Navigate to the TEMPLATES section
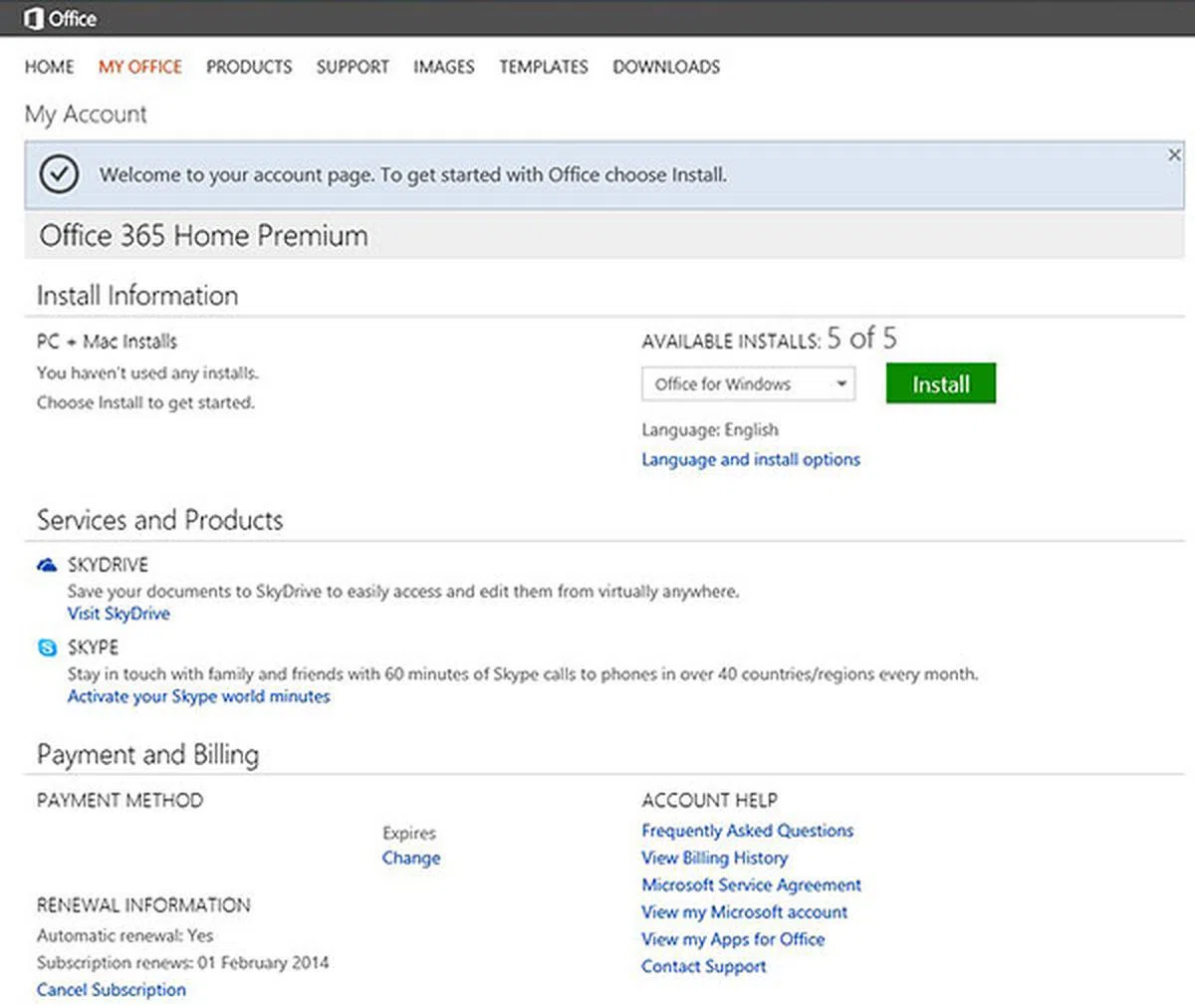 [544, 67]
